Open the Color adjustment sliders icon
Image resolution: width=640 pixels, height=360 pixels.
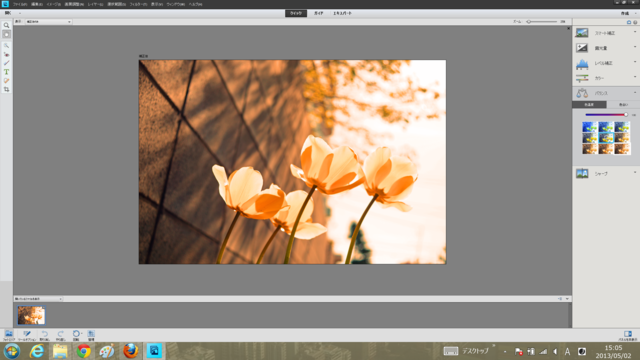point(582,78)
